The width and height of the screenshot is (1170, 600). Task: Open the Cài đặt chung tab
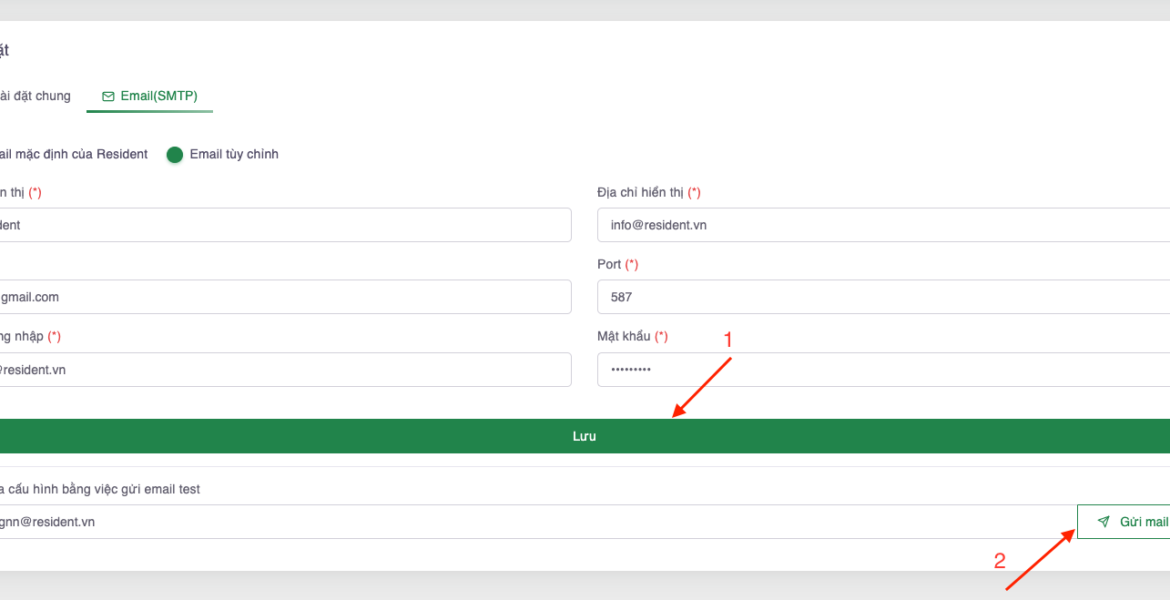coord(36,96)
